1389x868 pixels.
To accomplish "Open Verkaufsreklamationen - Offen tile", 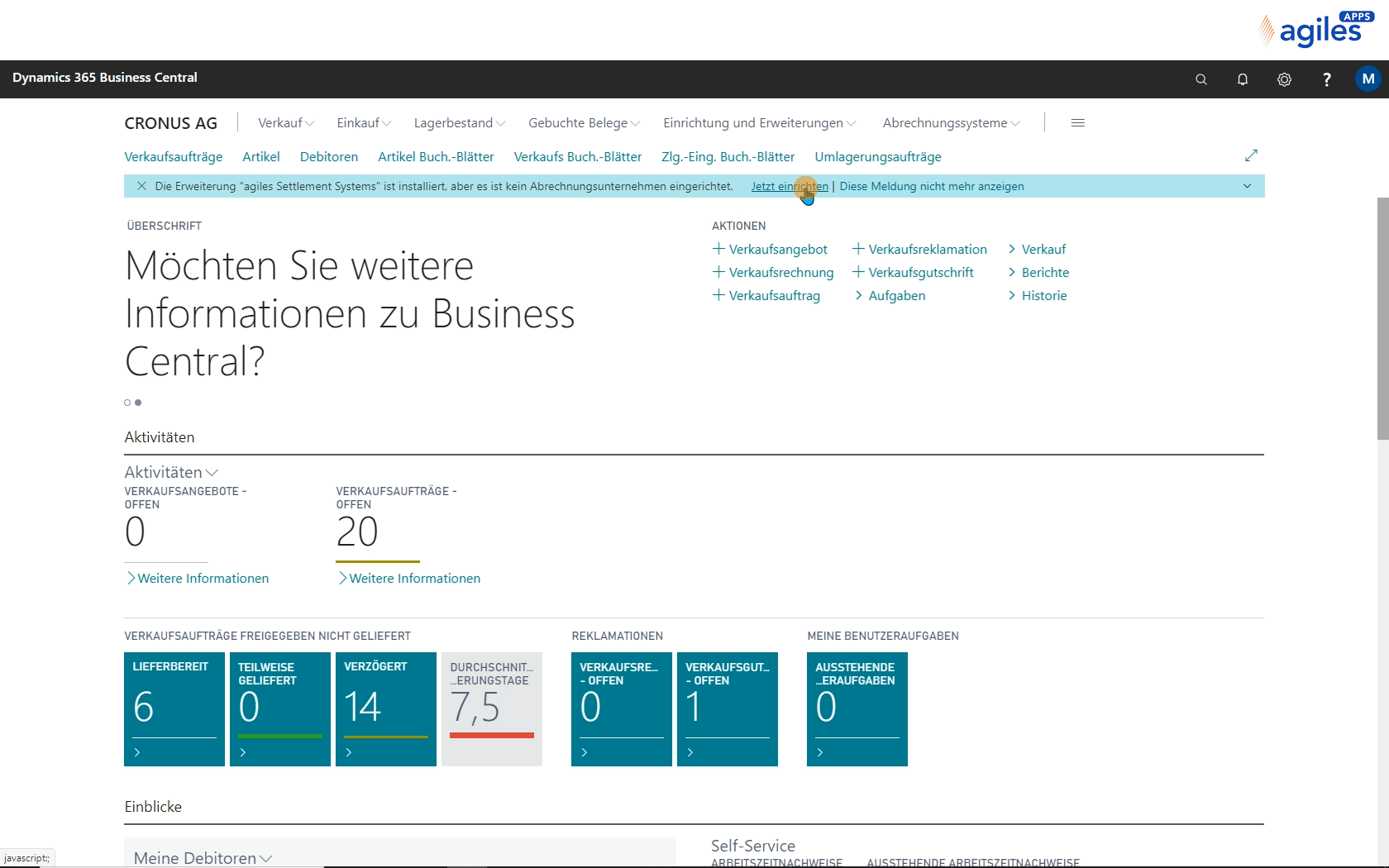I will [622, 709].
